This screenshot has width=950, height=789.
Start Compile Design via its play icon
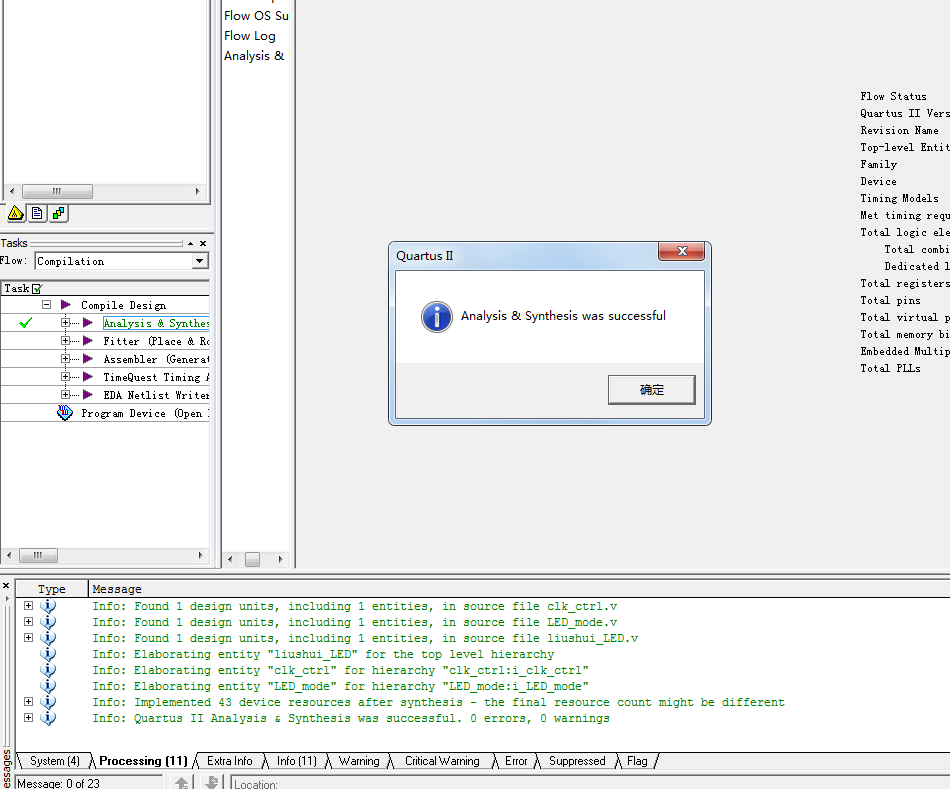66,305
